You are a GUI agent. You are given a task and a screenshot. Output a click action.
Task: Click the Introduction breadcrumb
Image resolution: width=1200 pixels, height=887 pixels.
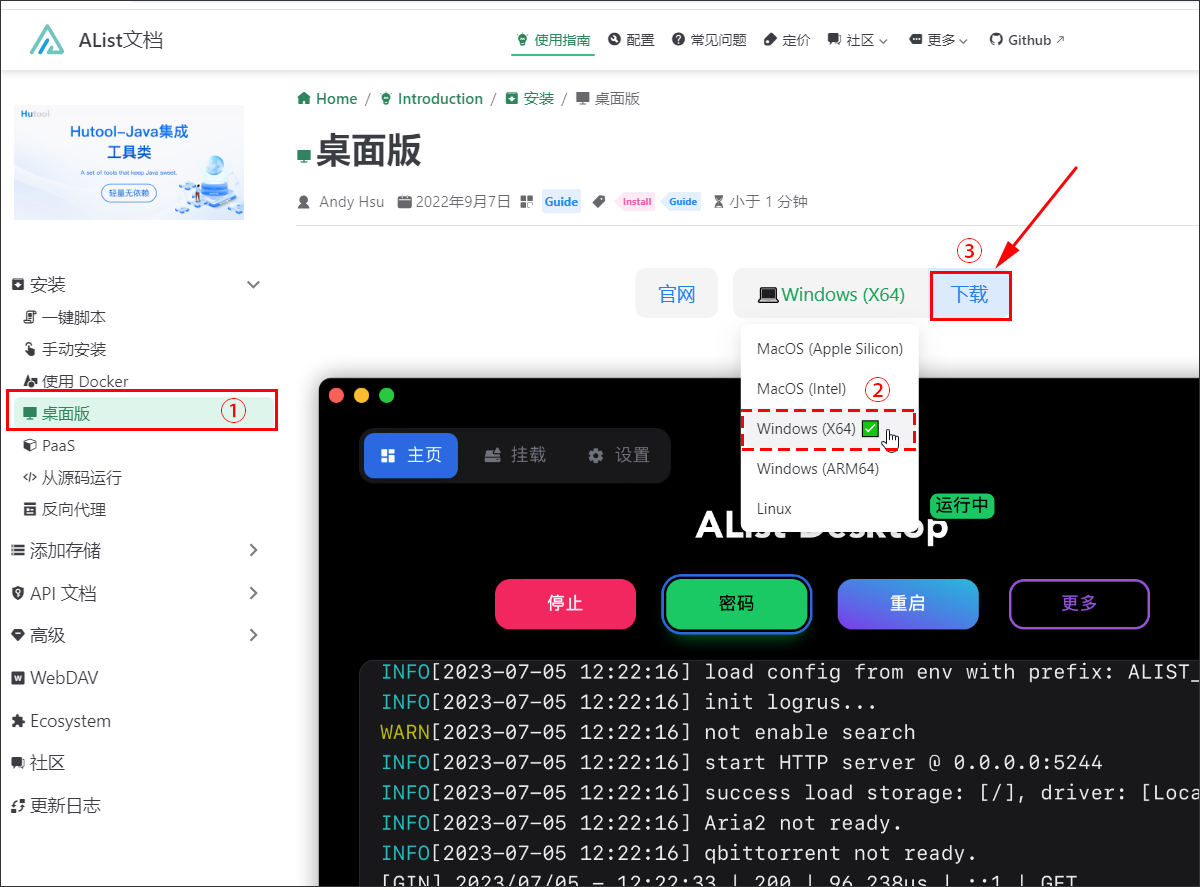pyautogui.click(x=431, y=99)
